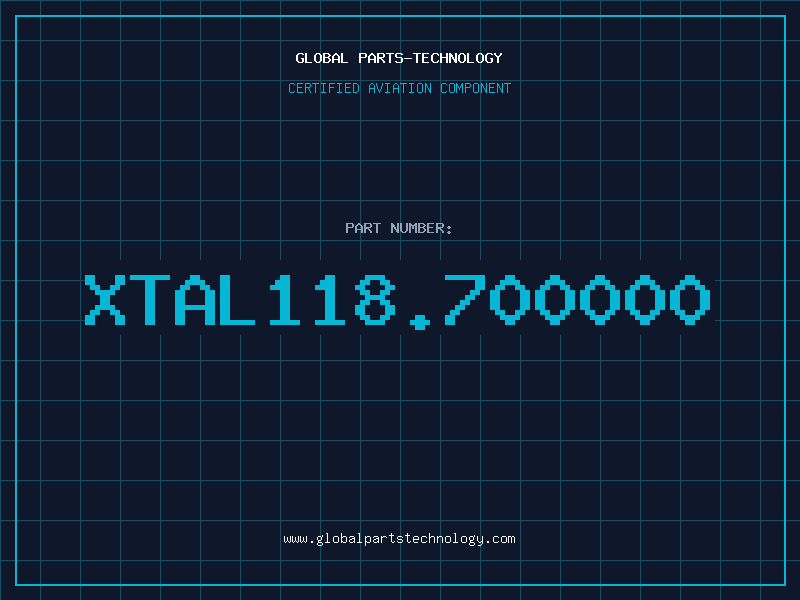This screenshot has width=800, height=600.
Task: Click the PART NUMBER: label
Action: pyautogui.click(x=399, y=228)
